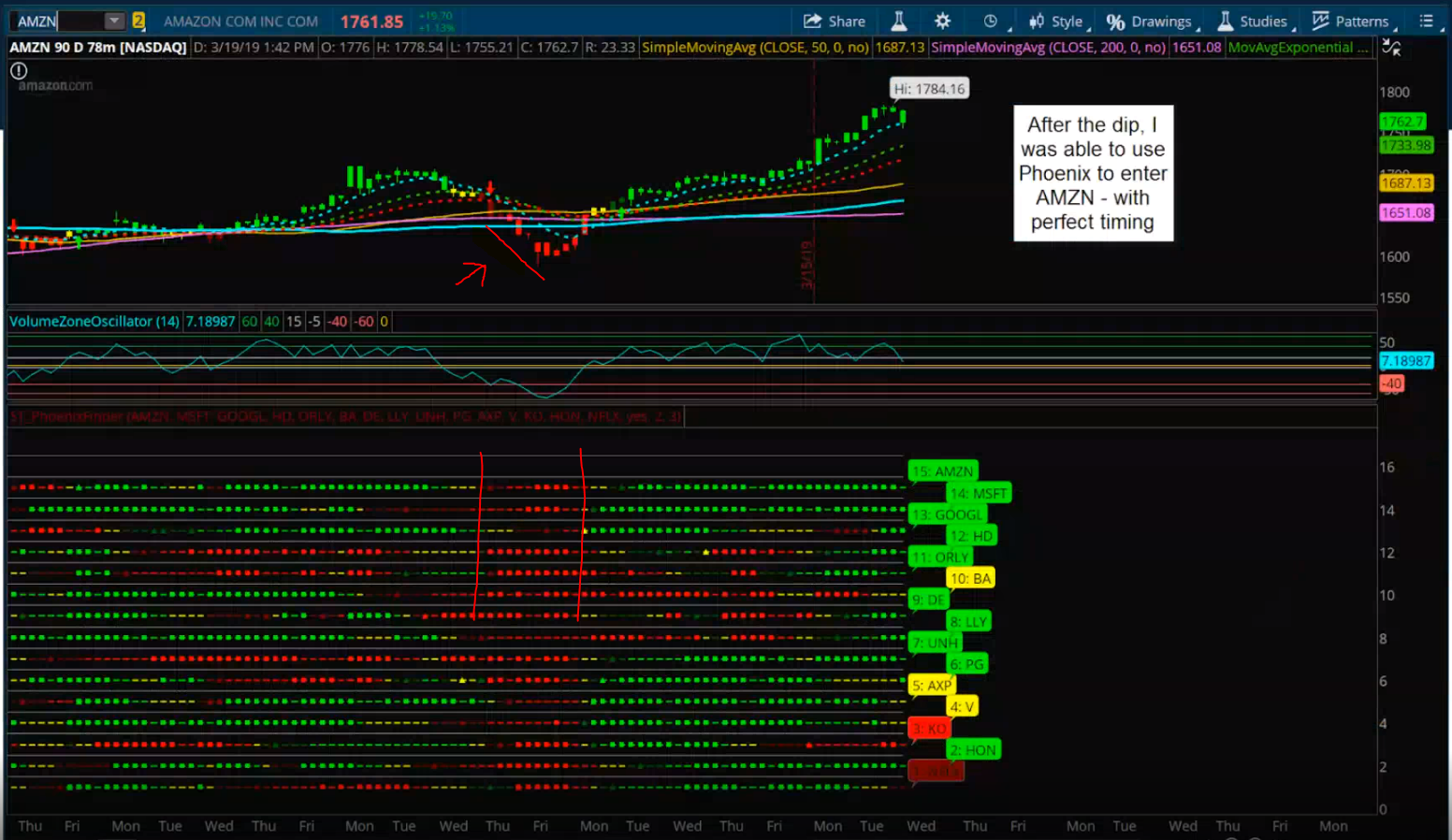Expand the Patterns corner dropdown triangle
This screenshot has width=1452, height=840.
[x=1398, y=26]
